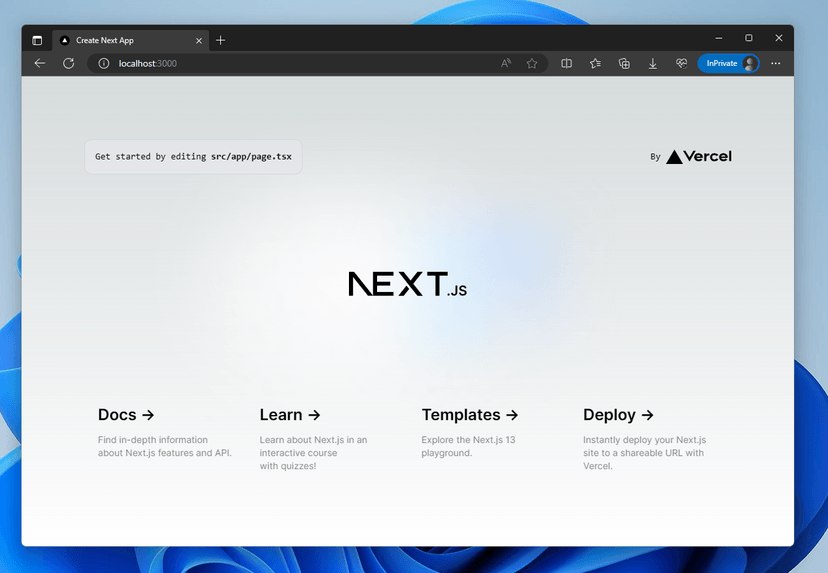View site information icon in address bar
Screen dimensions: 828x573
click(104, 63)
